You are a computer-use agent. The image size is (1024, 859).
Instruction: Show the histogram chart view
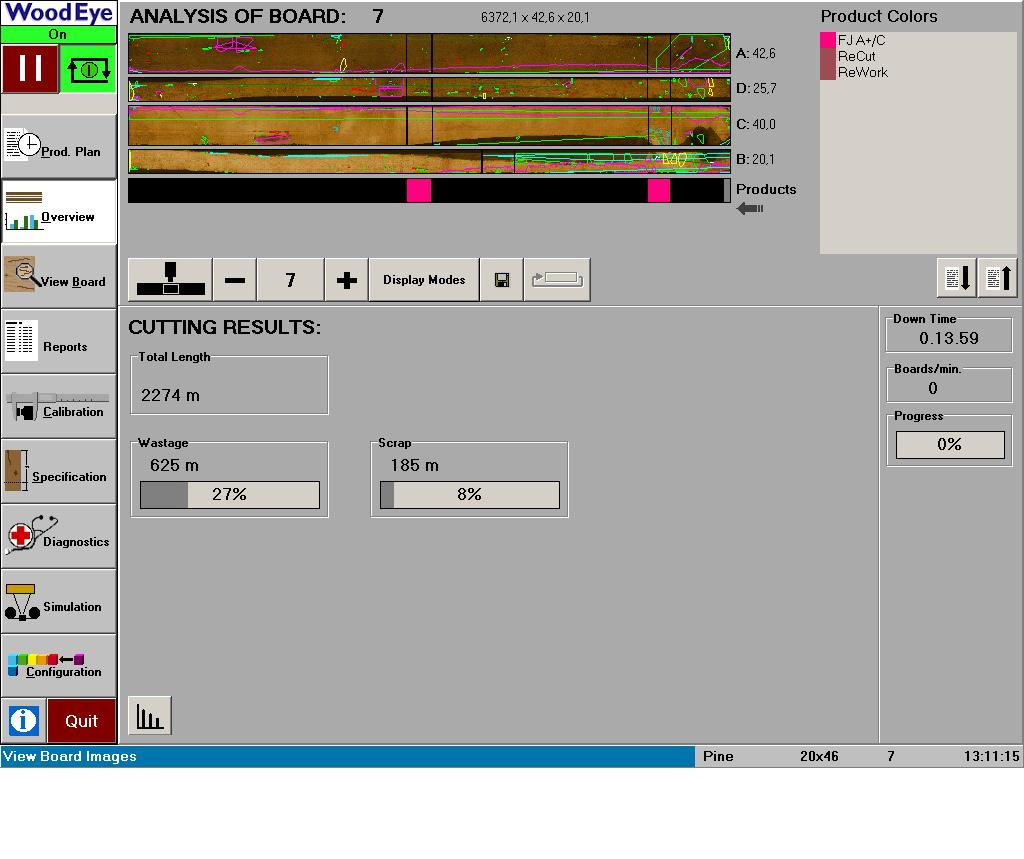[149, 716]
